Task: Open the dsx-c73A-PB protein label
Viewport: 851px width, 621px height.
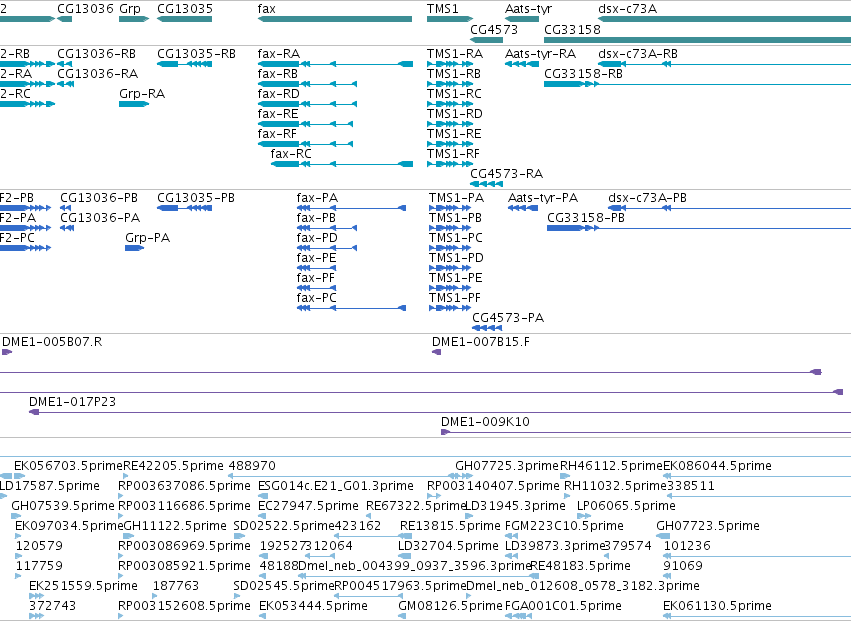Action: pyautogui.click(x=647, y=198)
